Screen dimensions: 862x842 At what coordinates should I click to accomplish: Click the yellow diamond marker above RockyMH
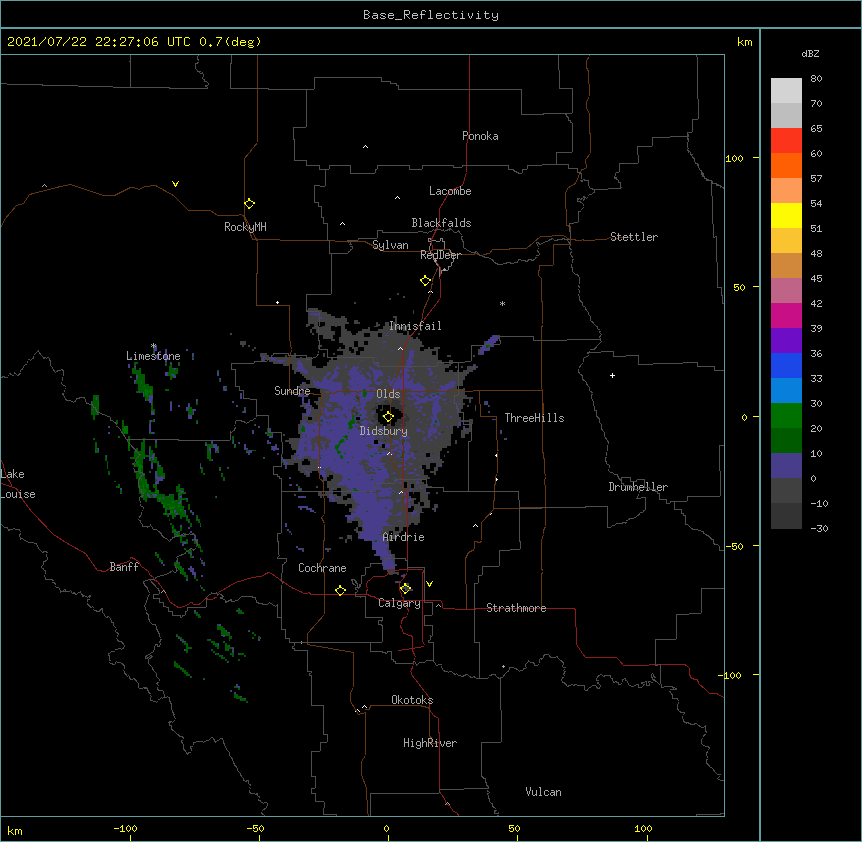[249, 203]
